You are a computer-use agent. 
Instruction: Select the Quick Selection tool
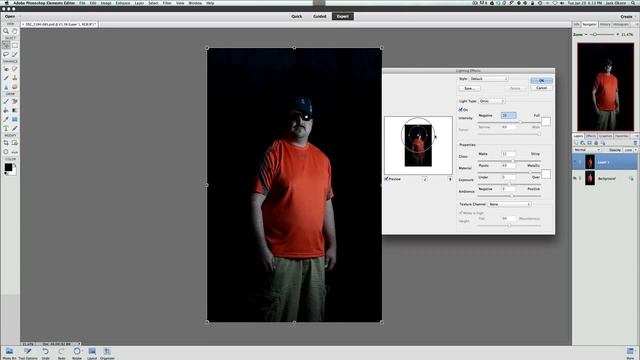[x=15, y=54]
